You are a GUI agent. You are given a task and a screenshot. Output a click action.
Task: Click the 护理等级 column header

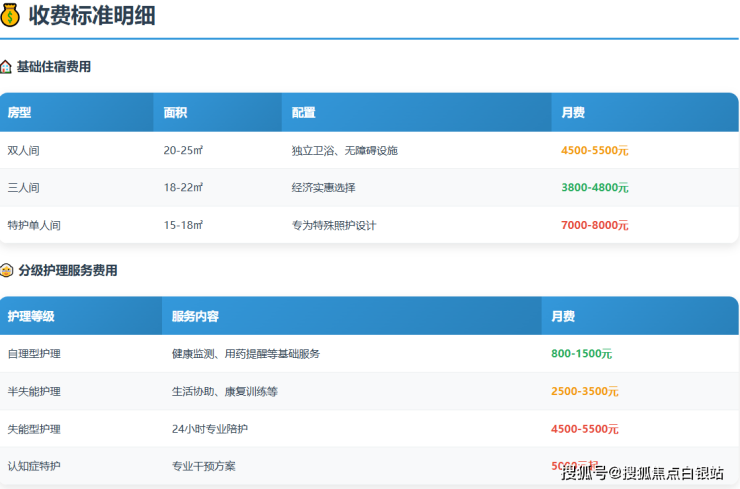pyautogui.click(x=31, y=316)
